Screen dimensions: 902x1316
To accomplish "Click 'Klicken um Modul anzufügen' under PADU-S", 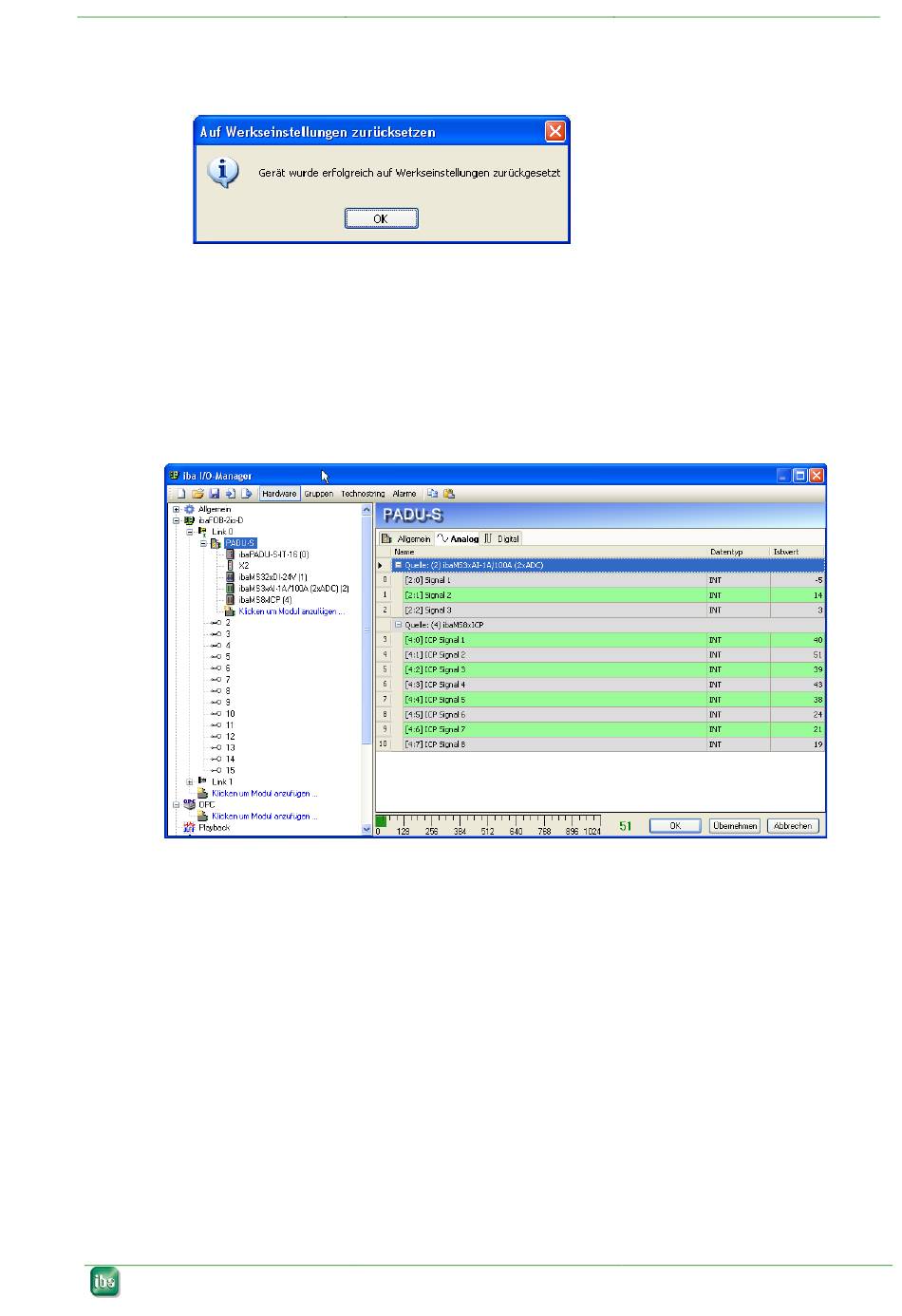I will [292, 611].
